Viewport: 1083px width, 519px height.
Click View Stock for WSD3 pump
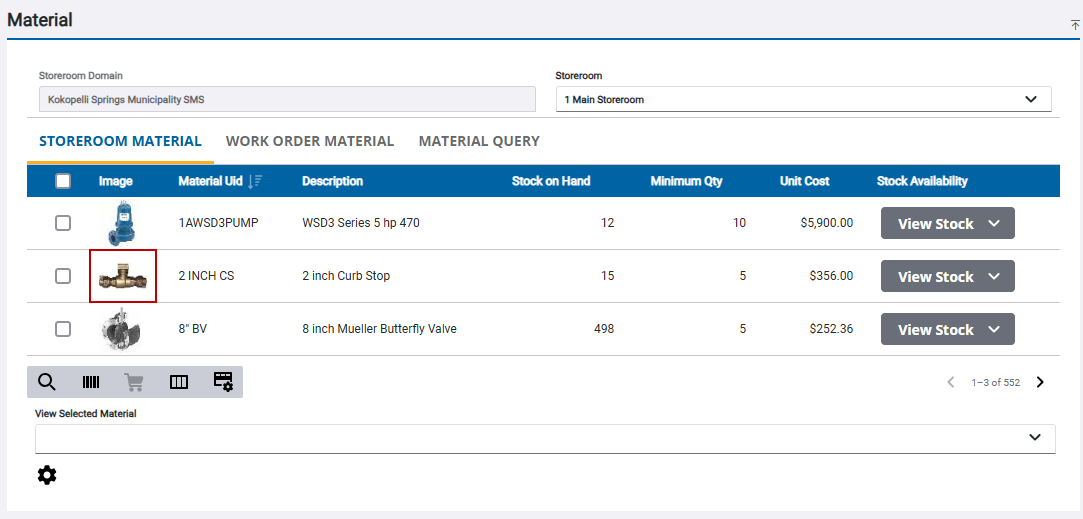(947, 223)
